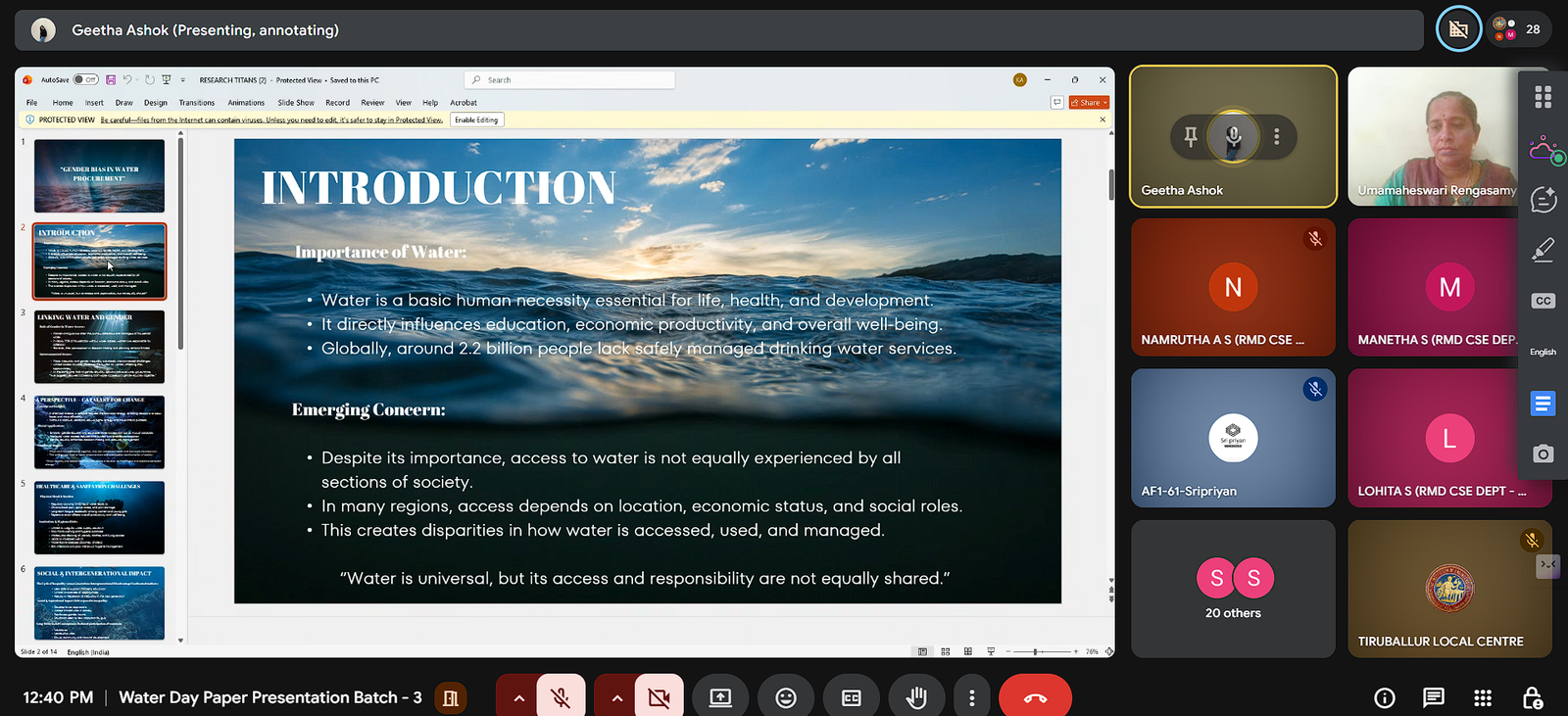Image resolution: width=1568 pixels, height=716 pixels.
Task: Open more options three-dot menu in bottom bar
Action: tap(971, 697)
